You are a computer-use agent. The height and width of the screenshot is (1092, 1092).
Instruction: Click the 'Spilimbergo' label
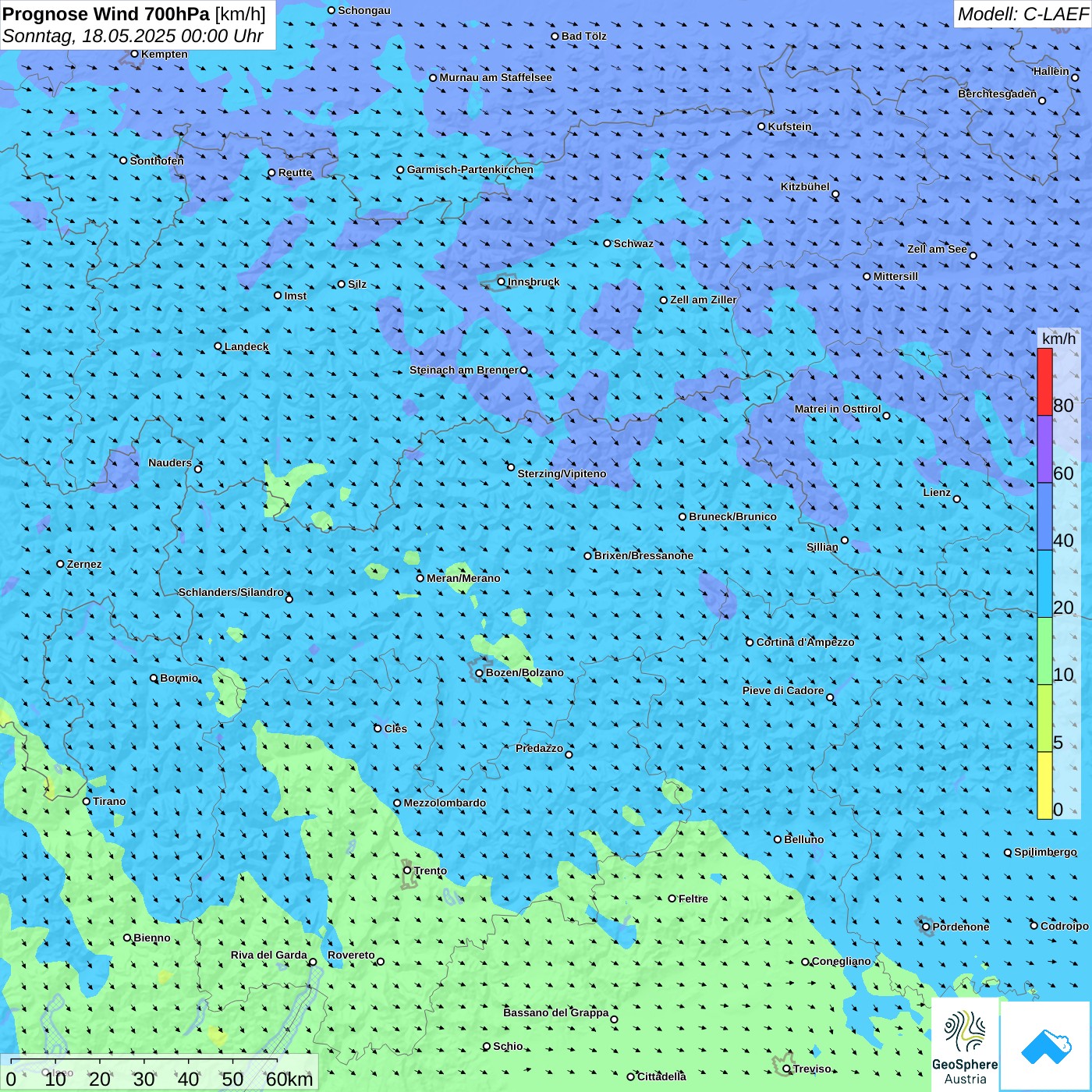coord(1045,852)
